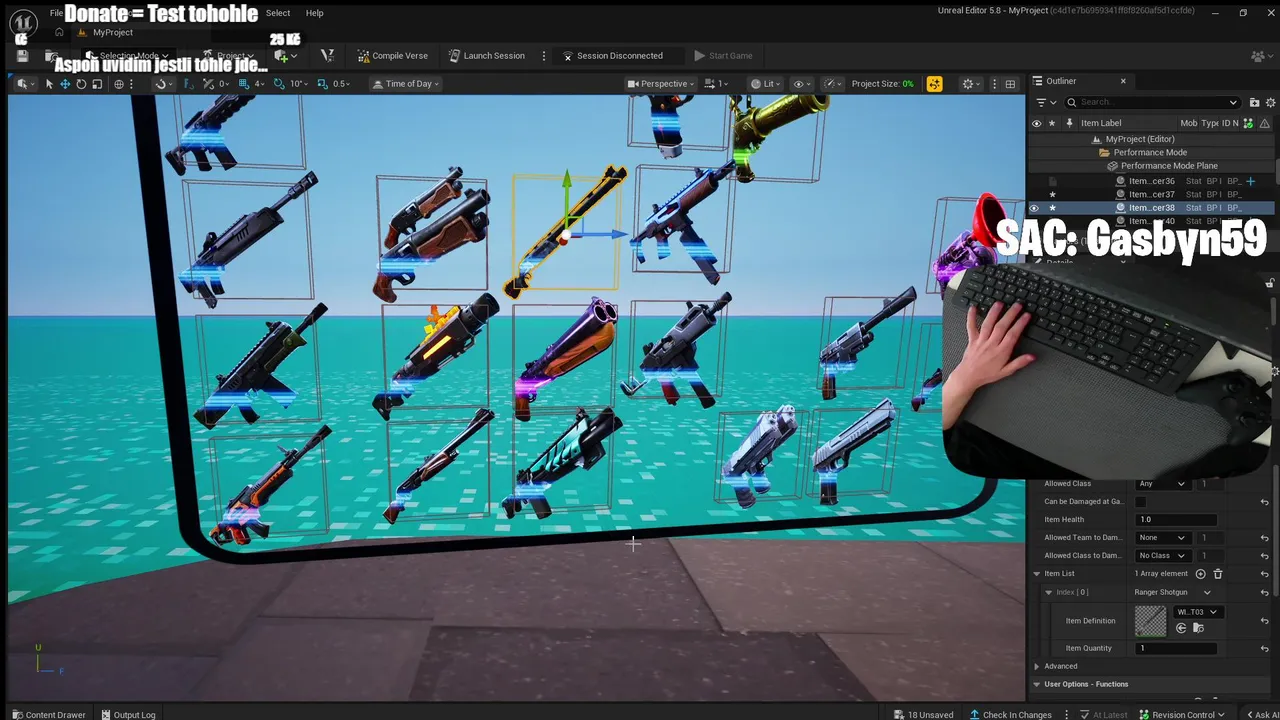Open the viewport settings gear dropdown

tap(971, 84)
